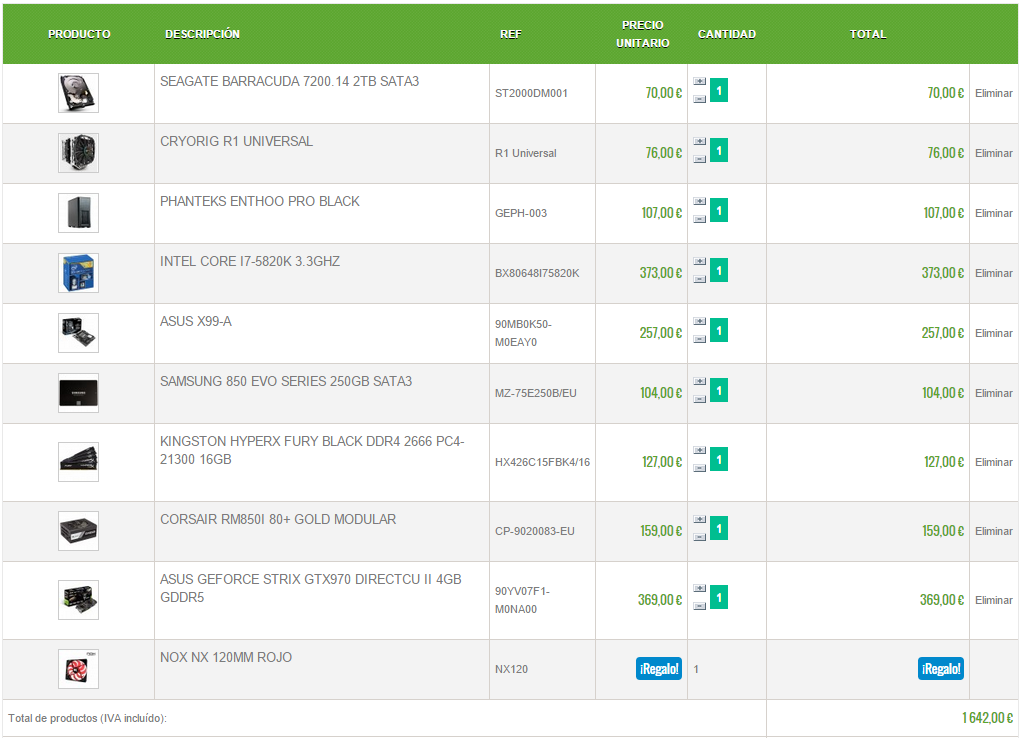Remove Kingston HyperX Fury with Eliminar
The width and height of the screenshot is (1026, 738).
993,462
